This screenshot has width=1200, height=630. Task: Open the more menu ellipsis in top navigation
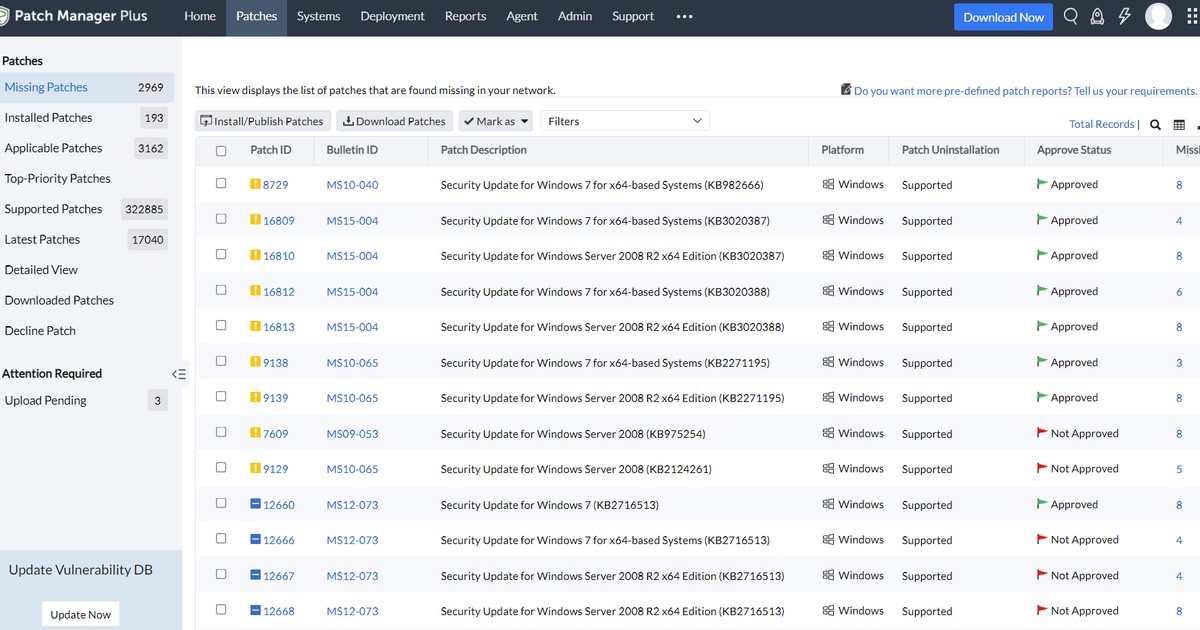point(684,17)
